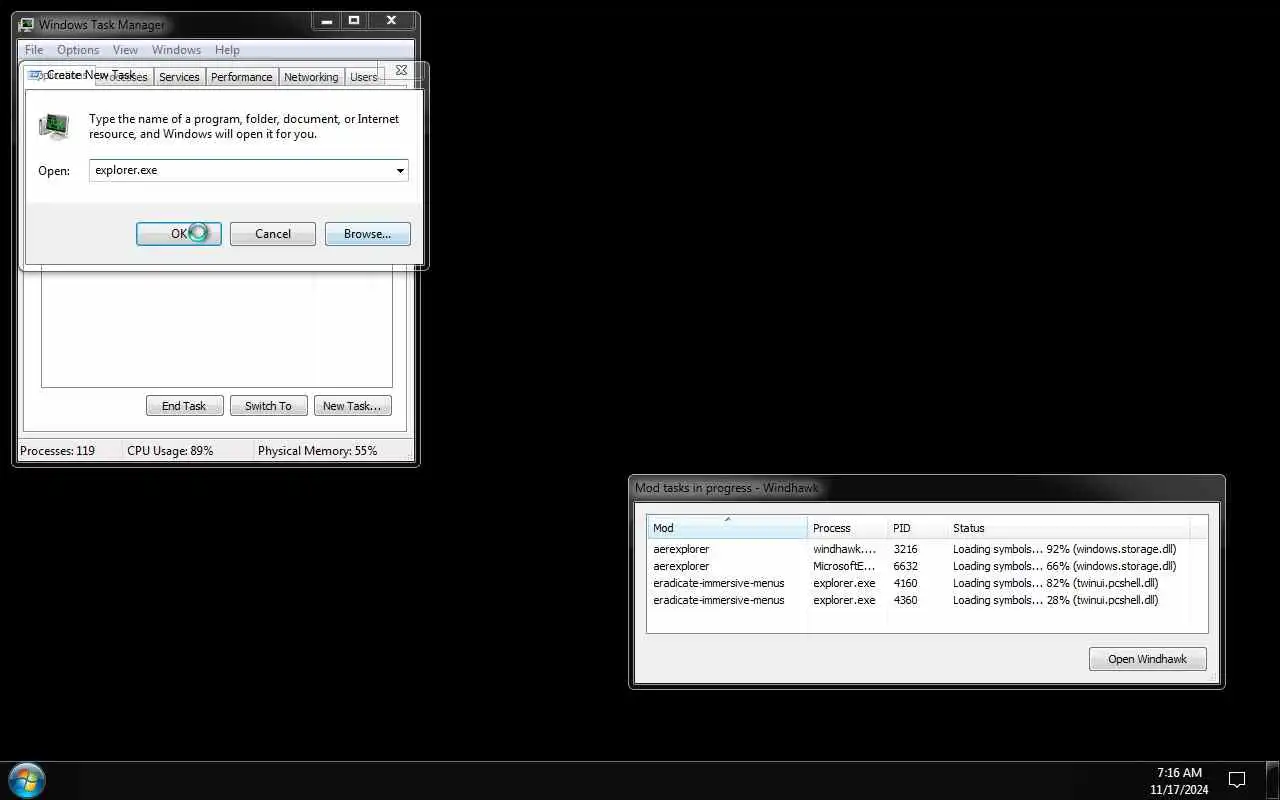The height and width of the screenshot is (800, 1280).
Task: Minimize the Windows Task Manager window
Action: [326, 20]
